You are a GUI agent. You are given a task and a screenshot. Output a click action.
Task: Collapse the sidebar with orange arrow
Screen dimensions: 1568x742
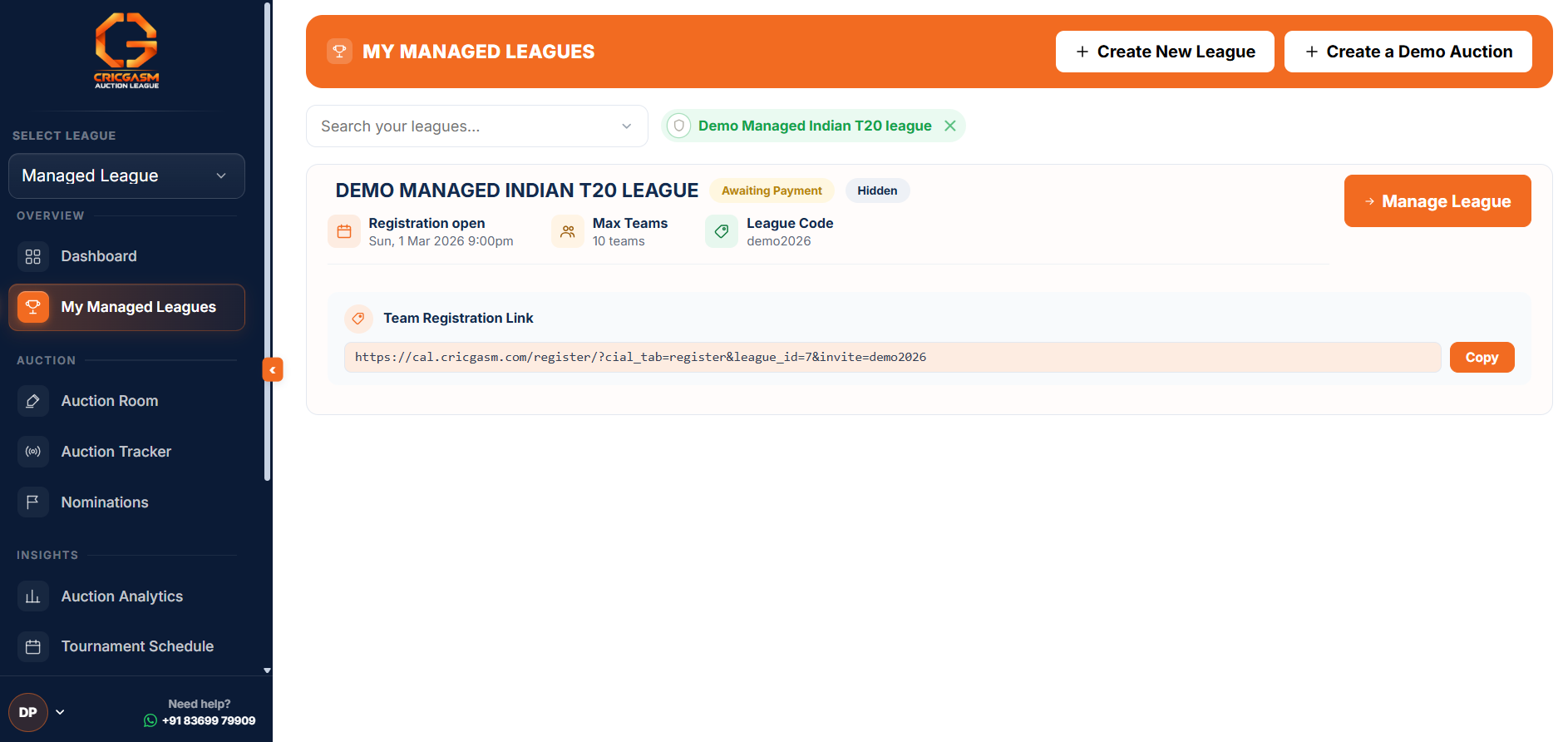point(273,369)
